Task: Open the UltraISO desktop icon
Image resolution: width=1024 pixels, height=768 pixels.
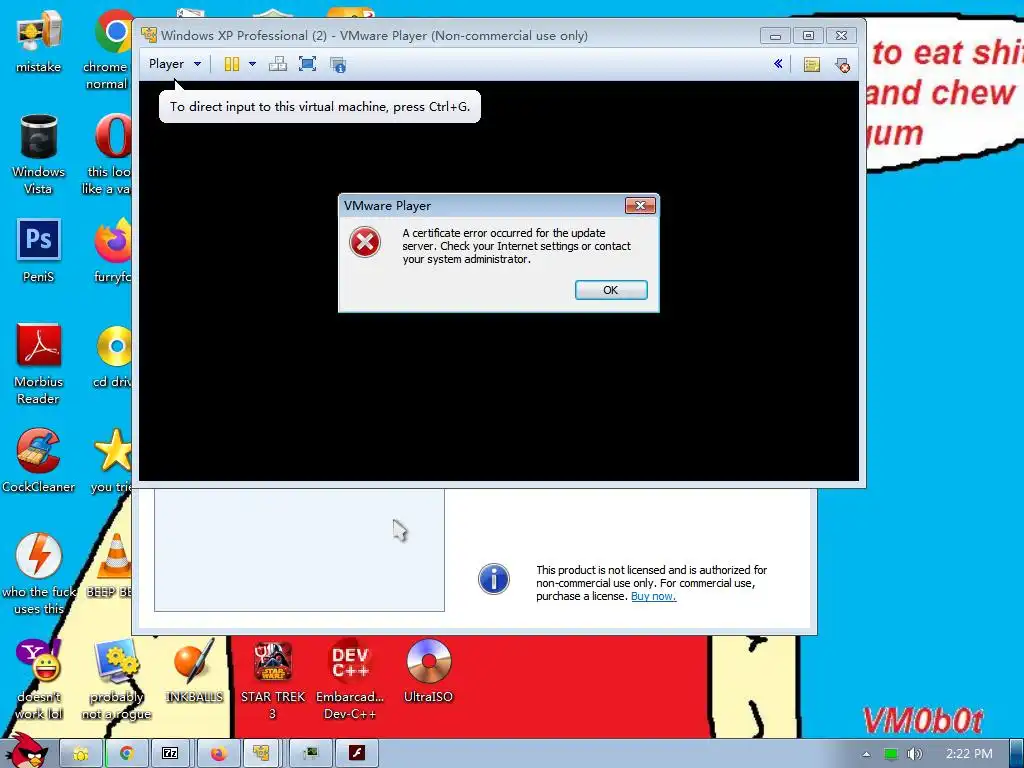Action: (428, 671)
